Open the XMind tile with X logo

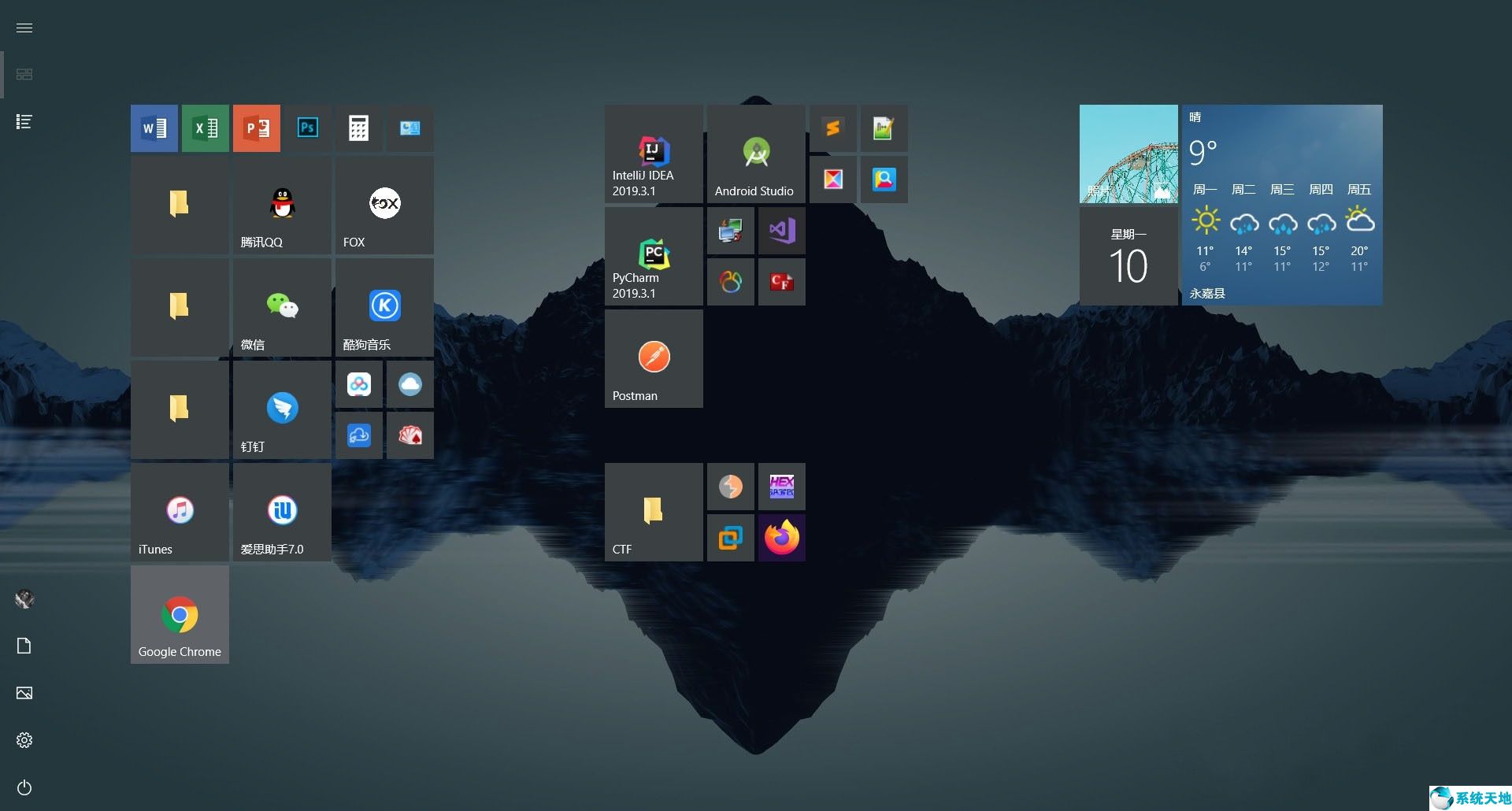point(833,180)
